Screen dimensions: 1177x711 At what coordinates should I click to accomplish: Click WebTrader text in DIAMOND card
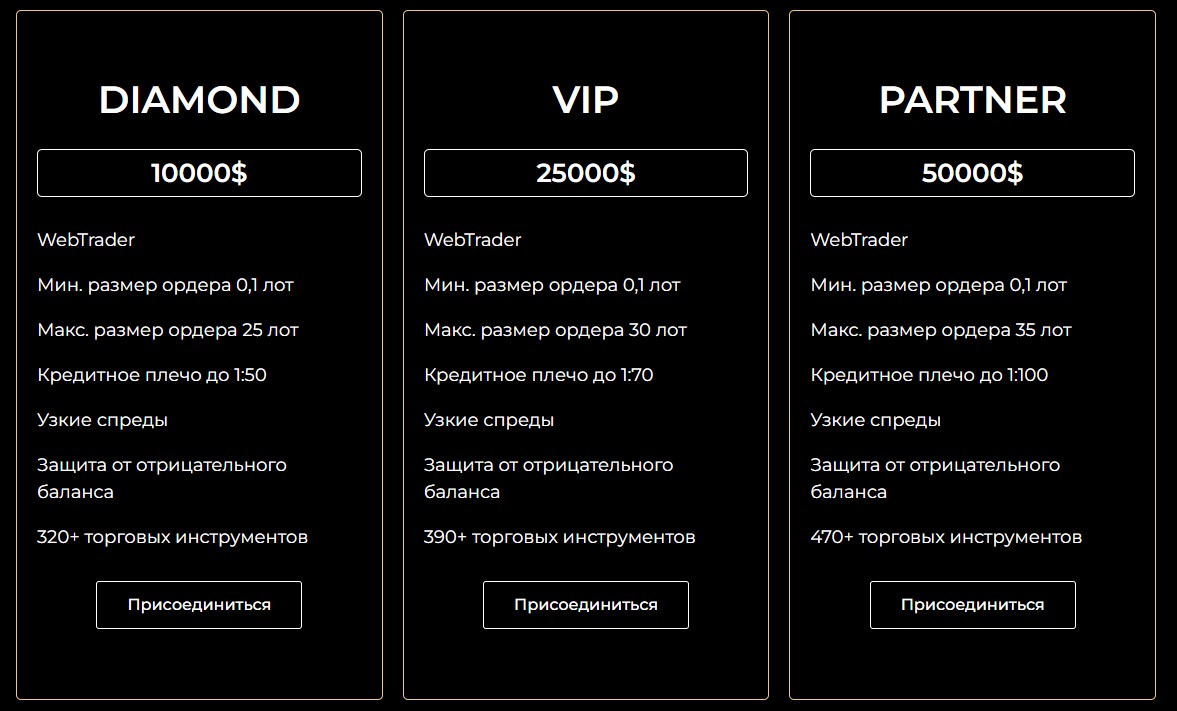86,240
